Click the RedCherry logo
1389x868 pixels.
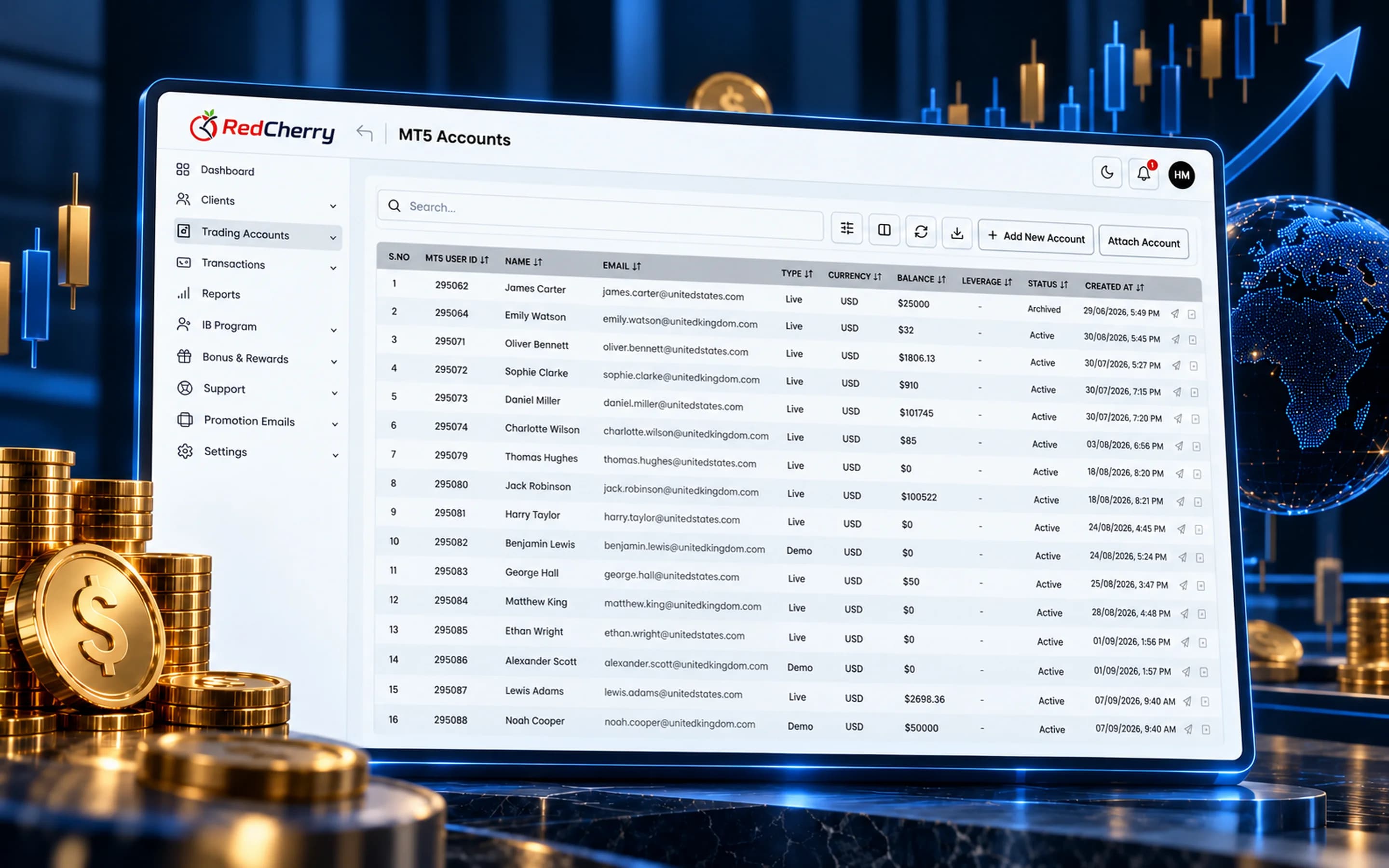[262, 127]
